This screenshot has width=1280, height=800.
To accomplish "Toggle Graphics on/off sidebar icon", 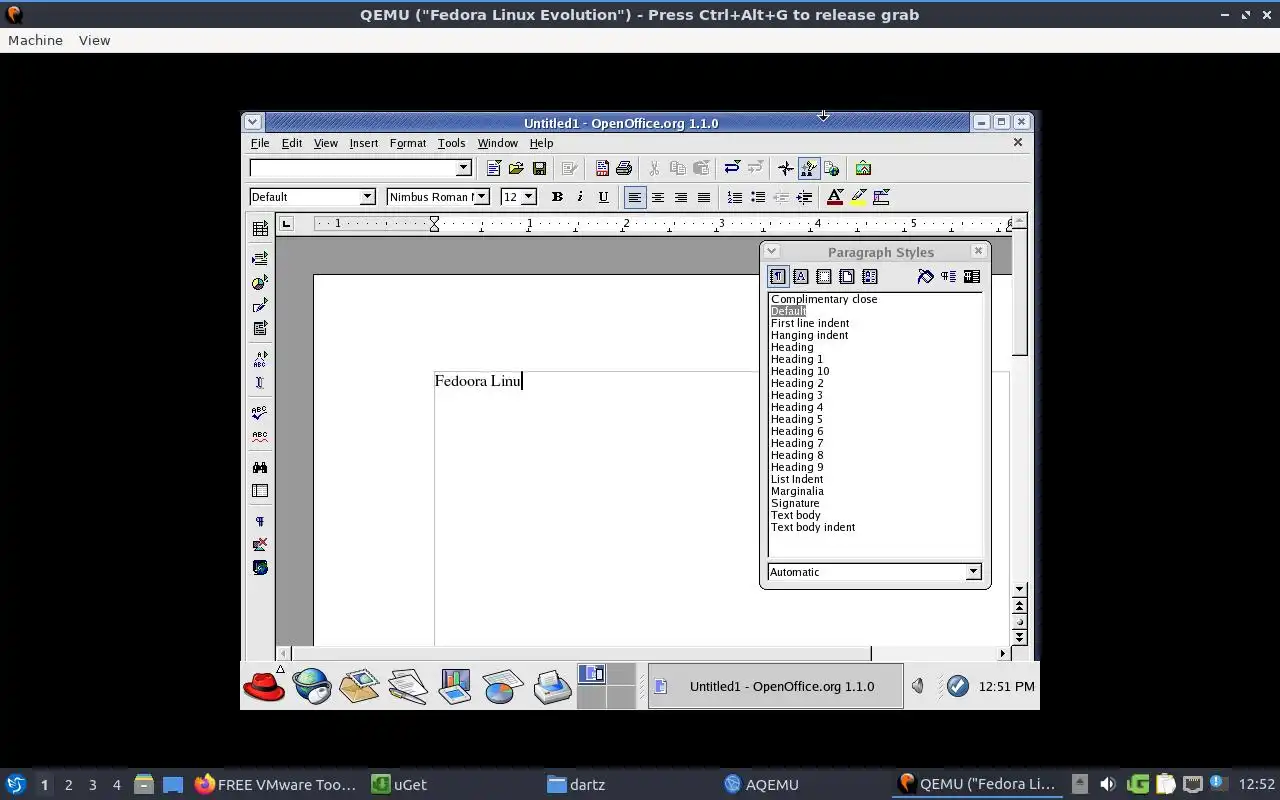I will coord(260,545).
